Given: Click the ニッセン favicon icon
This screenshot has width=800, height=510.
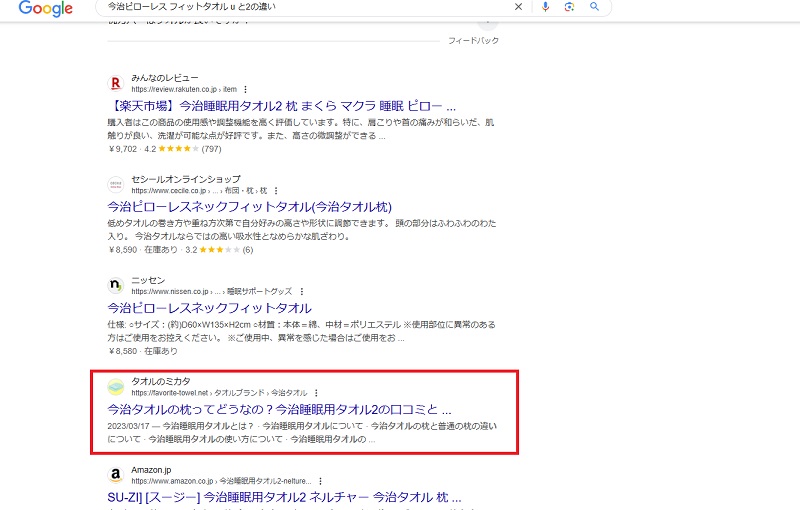Looking at the screenshot, I should [116, 285].
